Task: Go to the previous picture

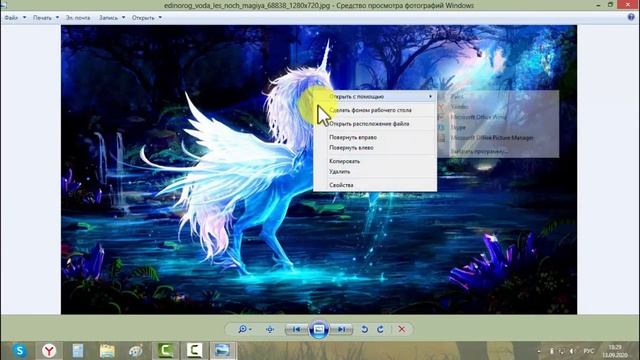Action: (x=297, y=329)
